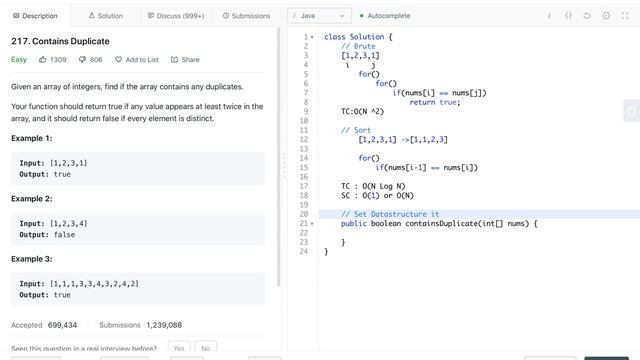Toggle the Autocomplete option

pos(384,16)
